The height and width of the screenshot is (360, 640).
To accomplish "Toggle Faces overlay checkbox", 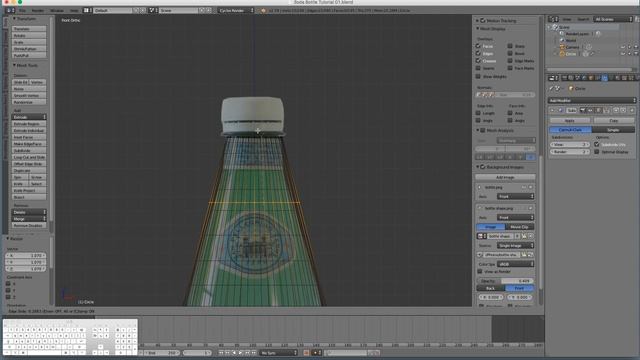I will (478, 46).
